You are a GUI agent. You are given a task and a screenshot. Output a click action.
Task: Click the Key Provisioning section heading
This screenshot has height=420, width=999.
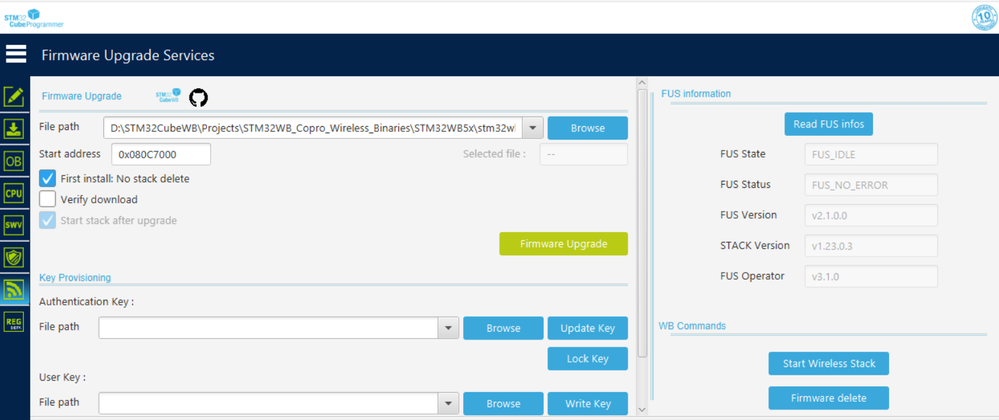(75, 278)
